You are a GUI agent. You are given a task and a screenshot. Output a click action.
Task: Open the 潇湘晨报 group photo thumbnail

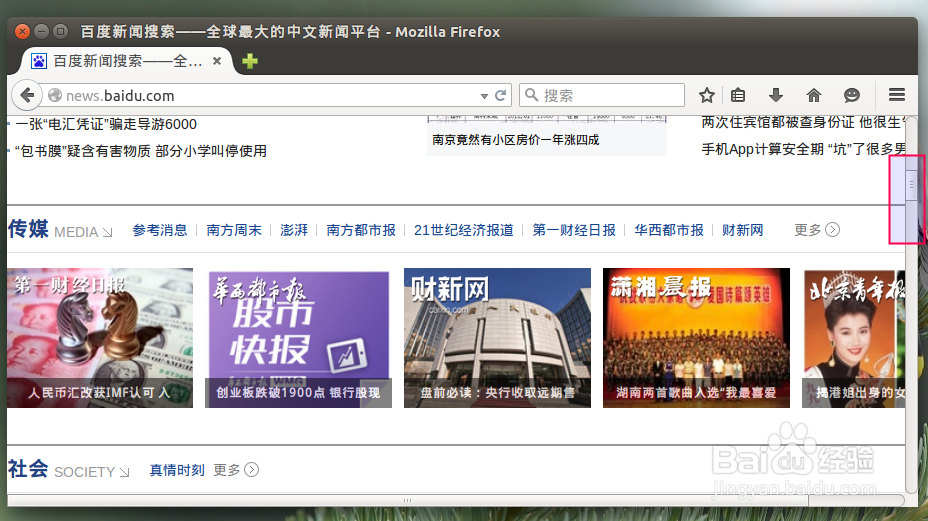click(x=696, y=337)
